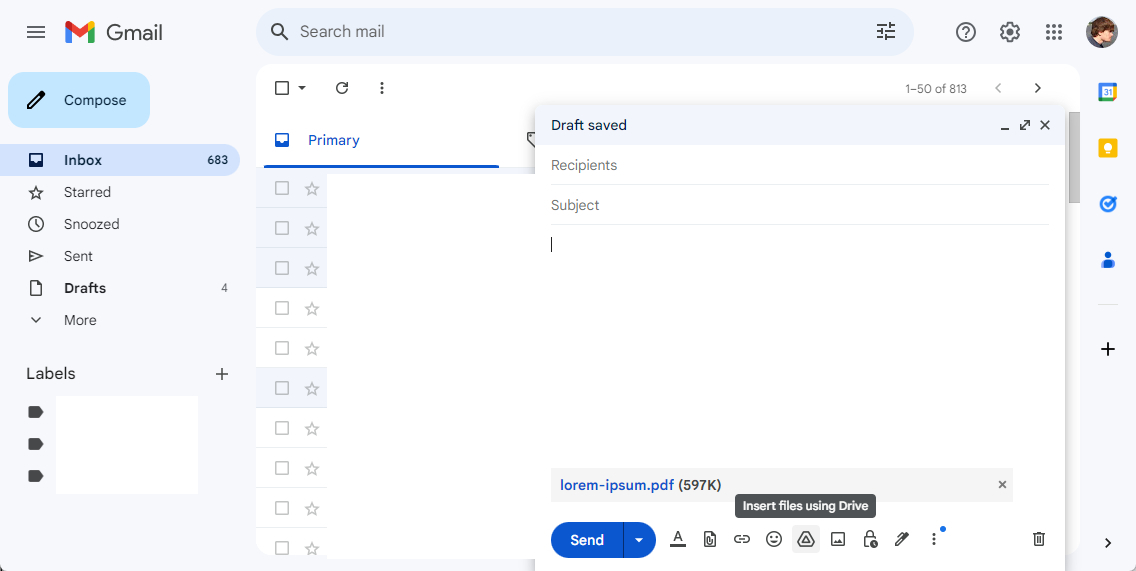Remove lorem-ipsum.pdf attachment
This screenshot has height=571, width=1136.
pyautogui.click(x=1002, y=485)
